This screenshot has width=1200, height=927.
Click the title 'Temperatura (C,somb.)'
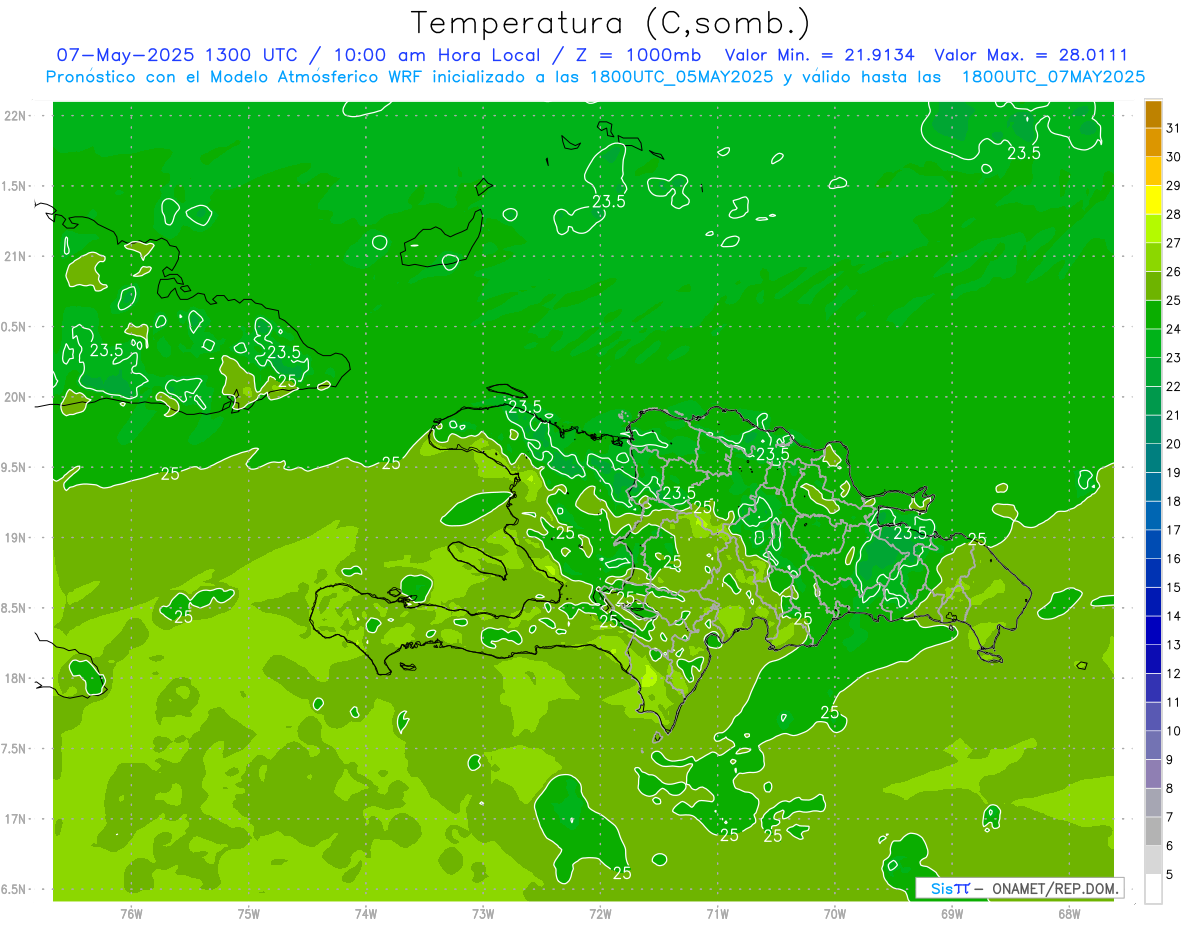point(611,23)
